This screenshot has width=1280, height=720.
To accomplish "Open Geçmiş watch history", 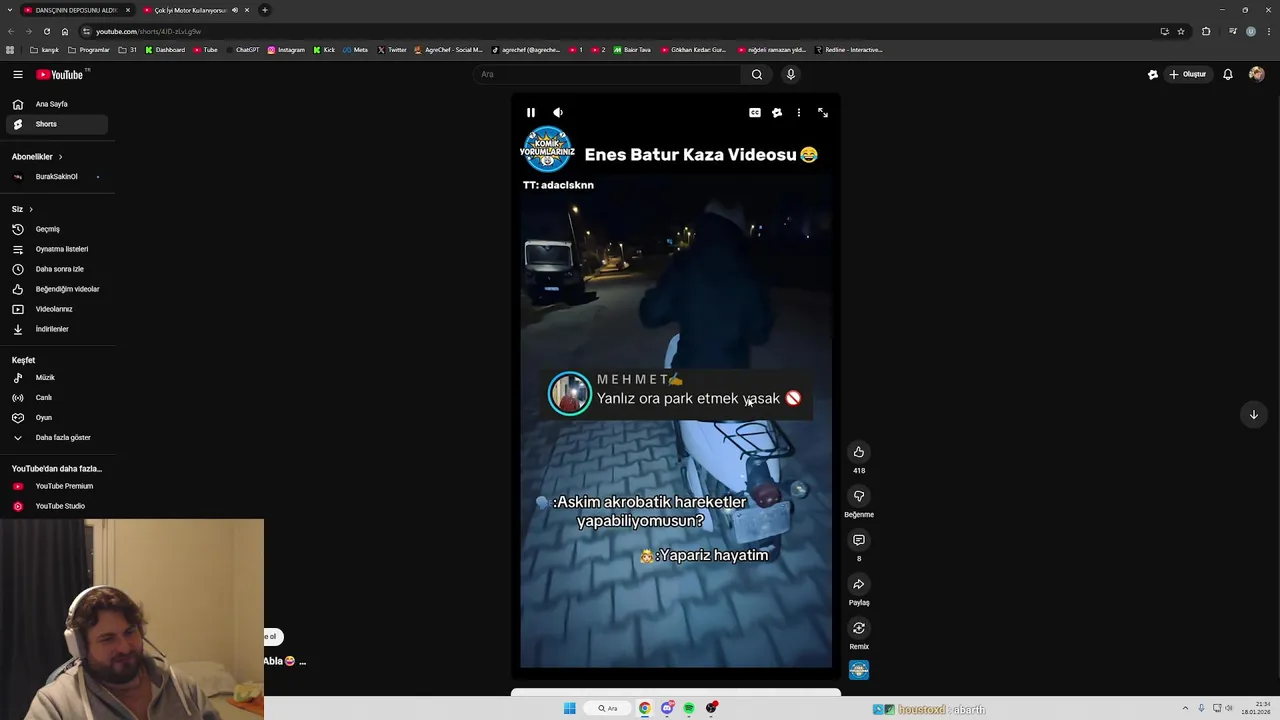I will click(57, 229).
